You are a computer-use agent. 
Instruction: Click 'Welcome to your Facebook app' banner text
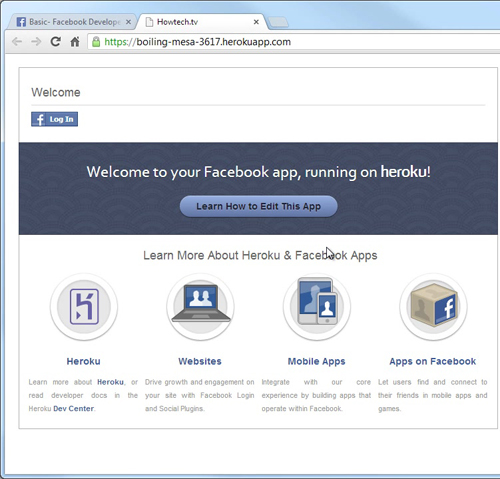click(258, 172)
